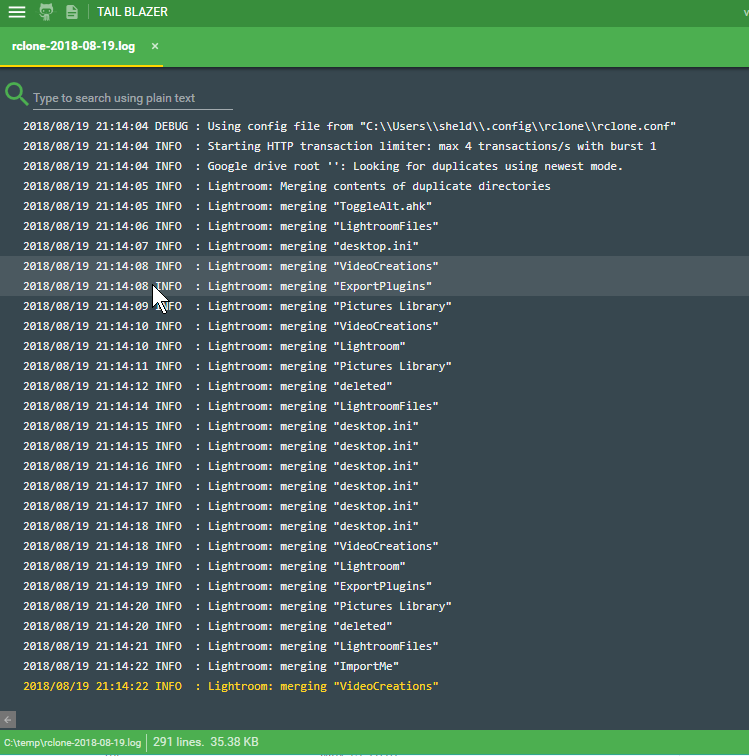
Task: Select the 21:14:08 "ExportPlugins" log line
Action: pyautogui.click(x=228, y=286)
